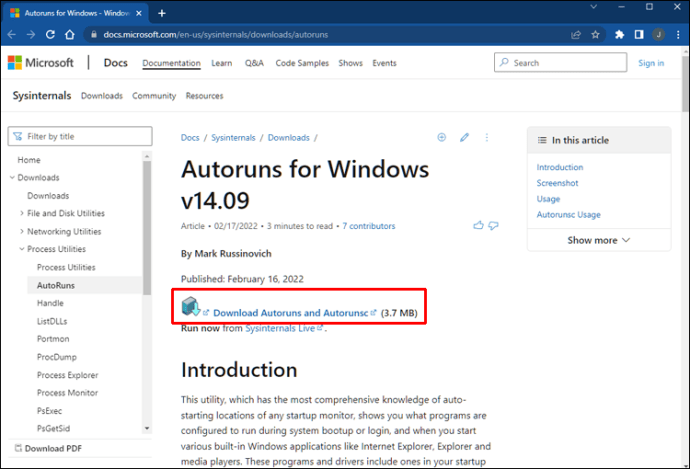Click the browser reload button
This screenshot has width=690, height=469.
click(x=53, y=34)
